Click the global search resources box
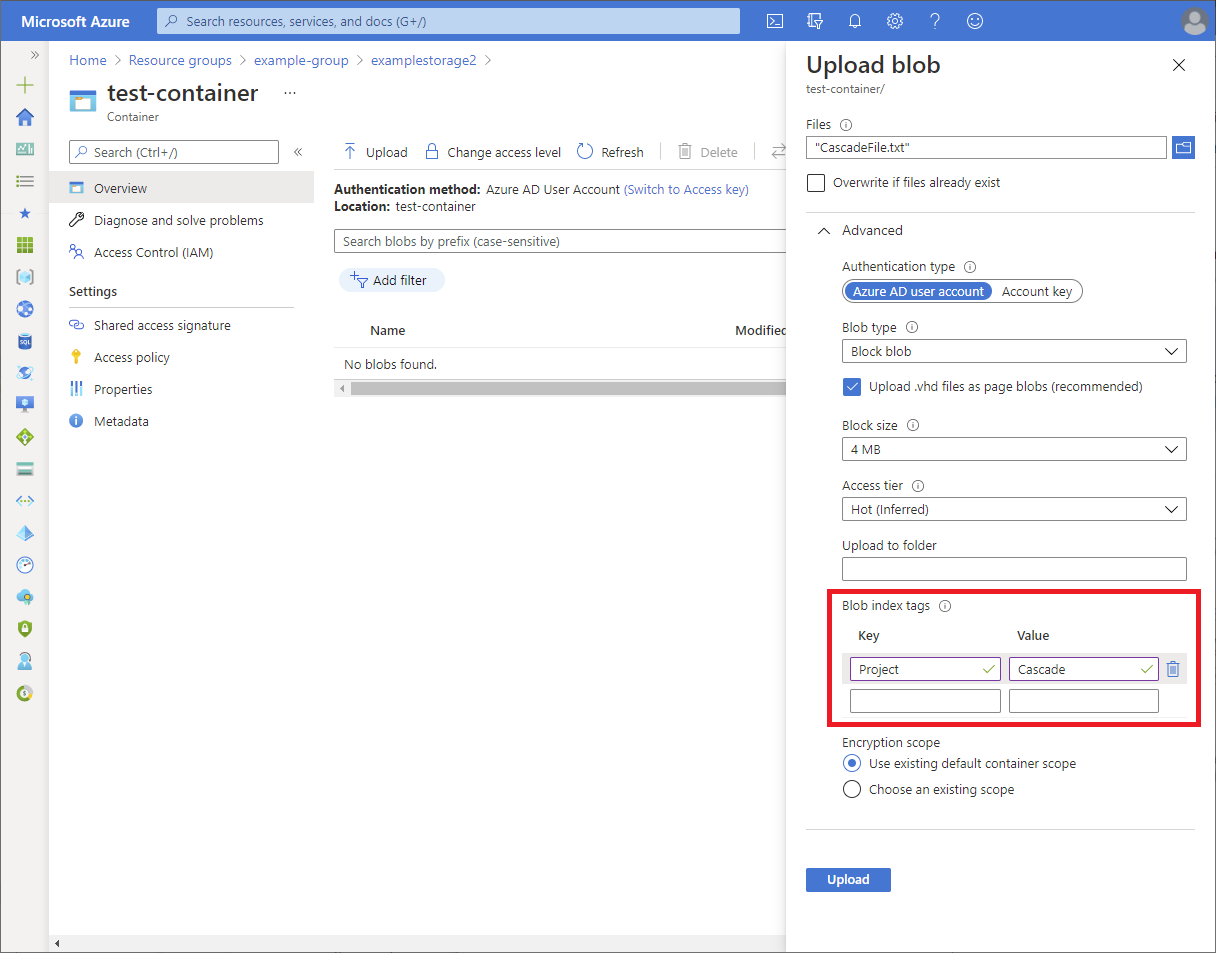The height and width of the screenshot is (953, 1216). [x=449, y=21]
